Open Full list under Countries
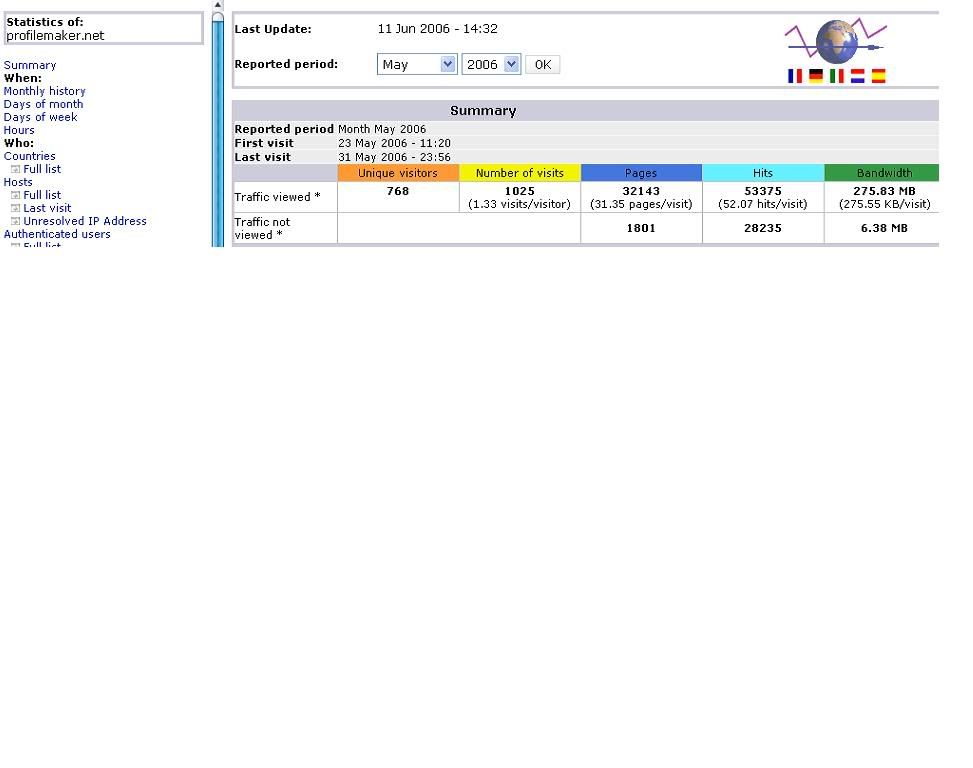 42,169
